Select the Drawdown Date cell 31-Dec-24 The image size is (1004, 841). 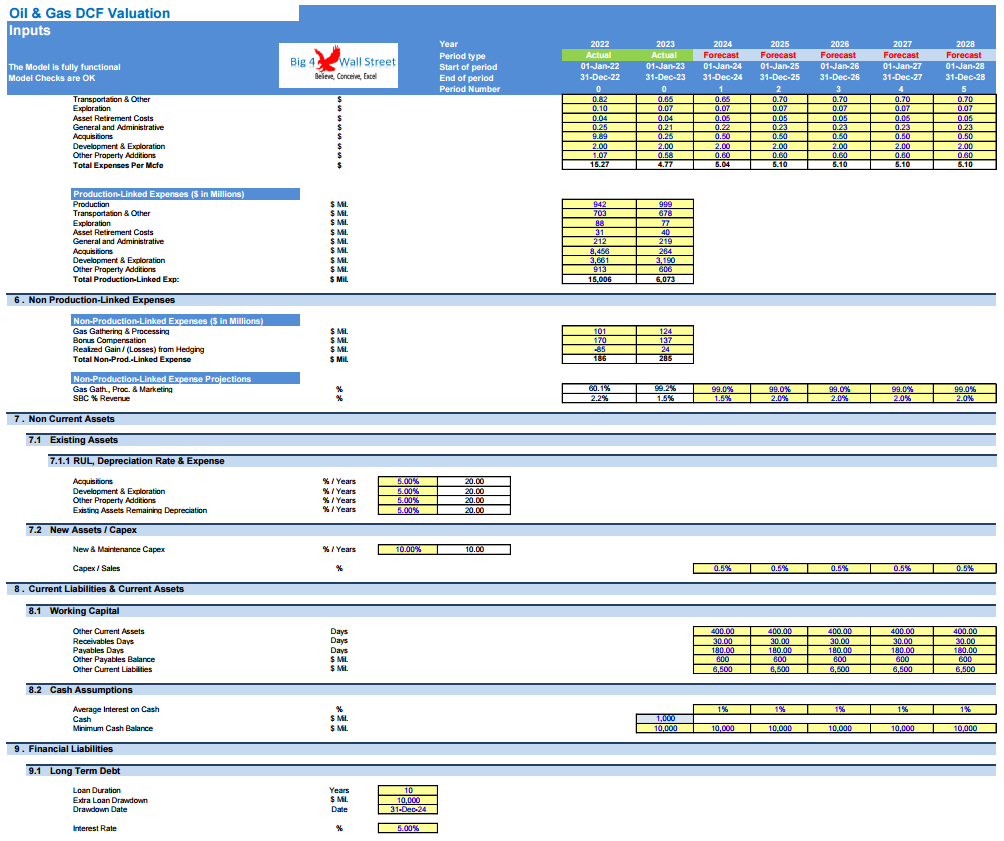pos(408,810)
